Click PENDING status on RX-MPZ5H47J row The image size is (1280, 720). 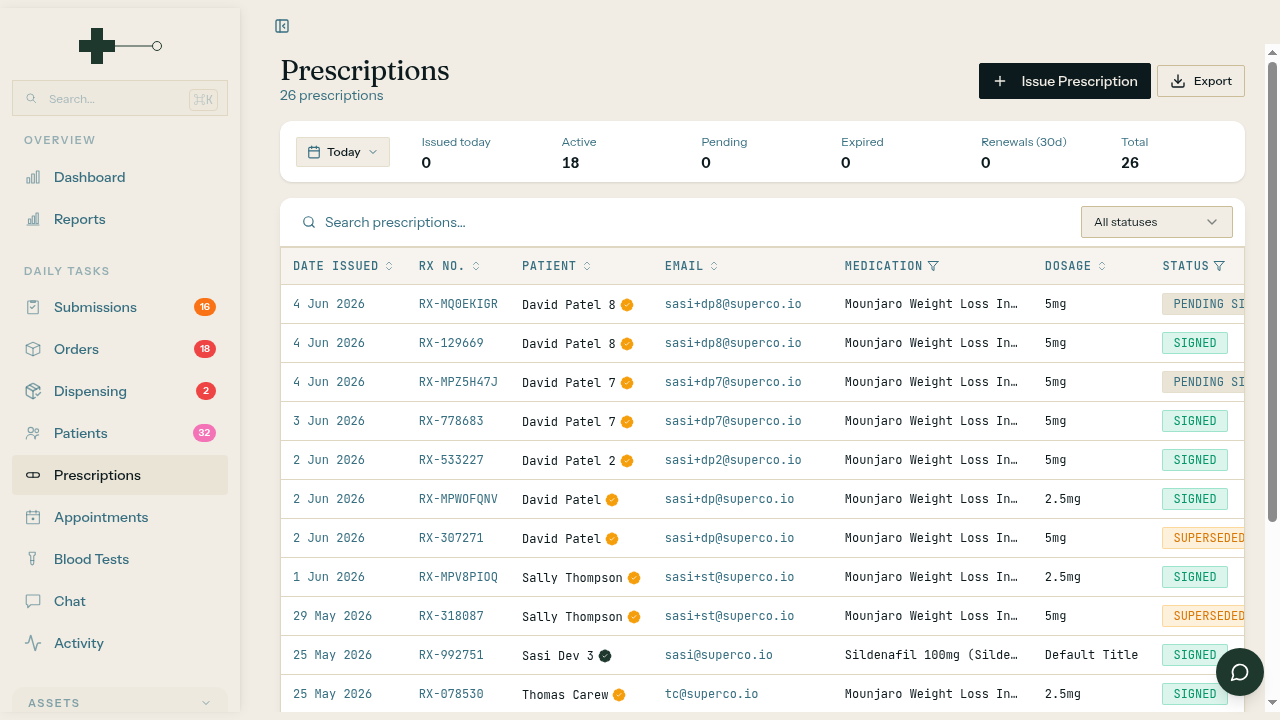[1204, 382]
